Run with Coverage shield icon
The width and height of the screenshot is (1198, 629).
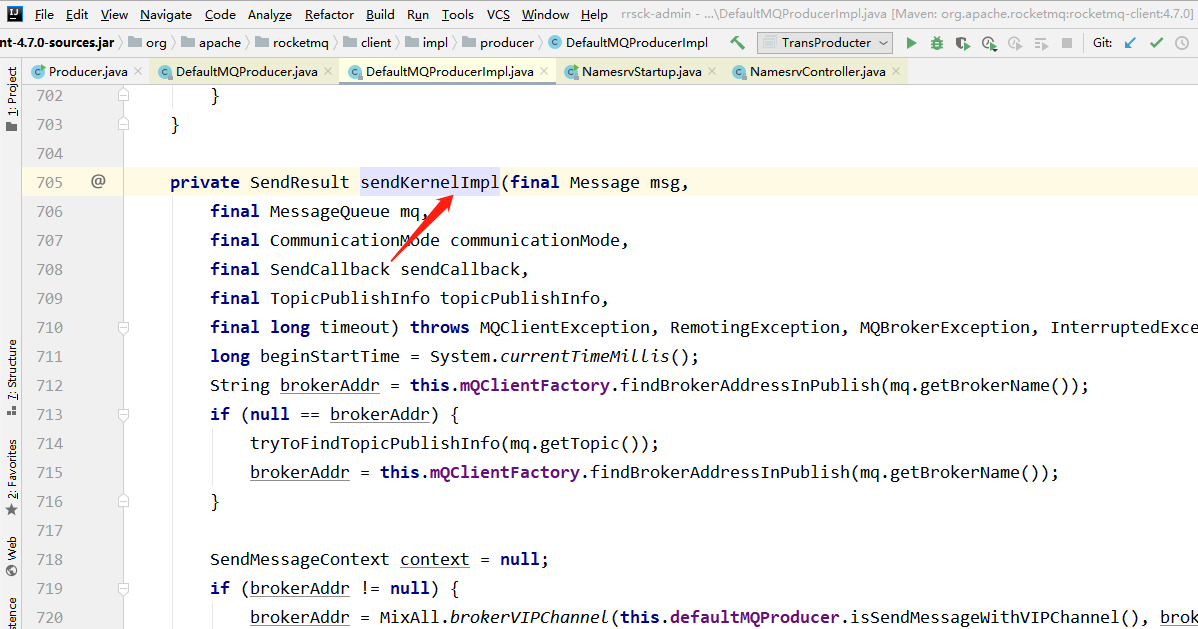click(x=963, y=44)
